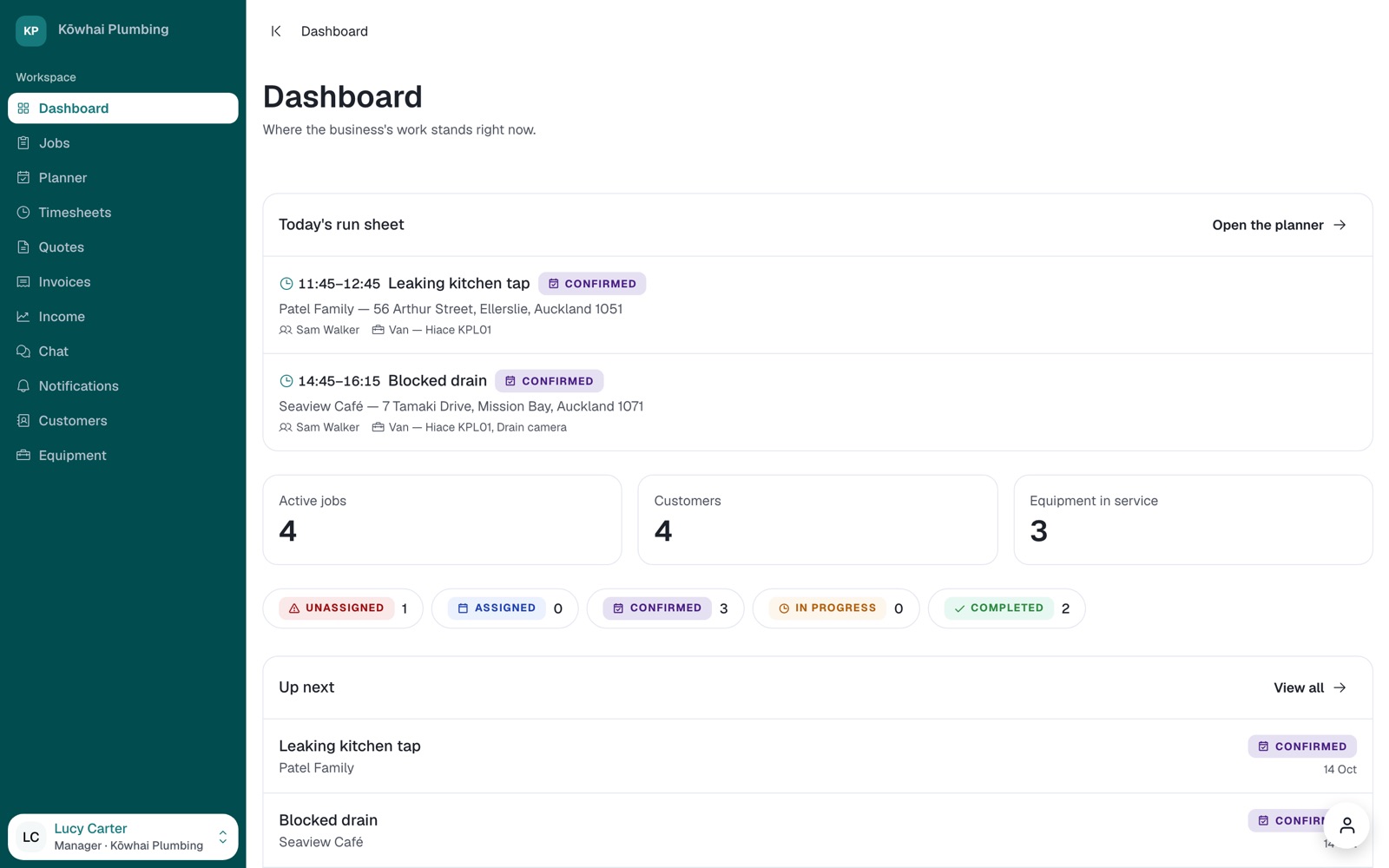Open the Customers stat card
1389x868 pixels.
818,520
